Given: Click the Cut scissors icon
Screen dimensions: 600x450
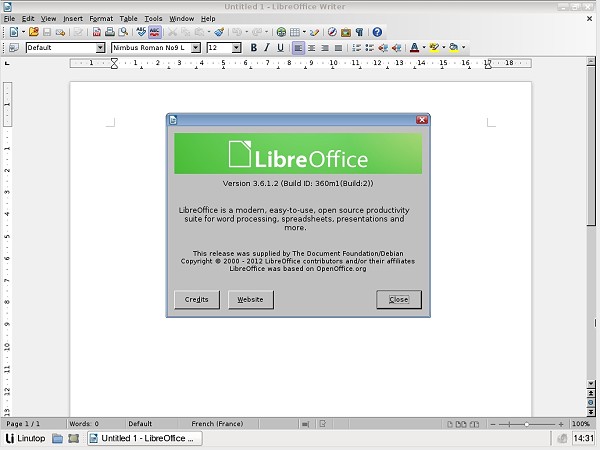Looking at the screenshot, I should point(173,32).
